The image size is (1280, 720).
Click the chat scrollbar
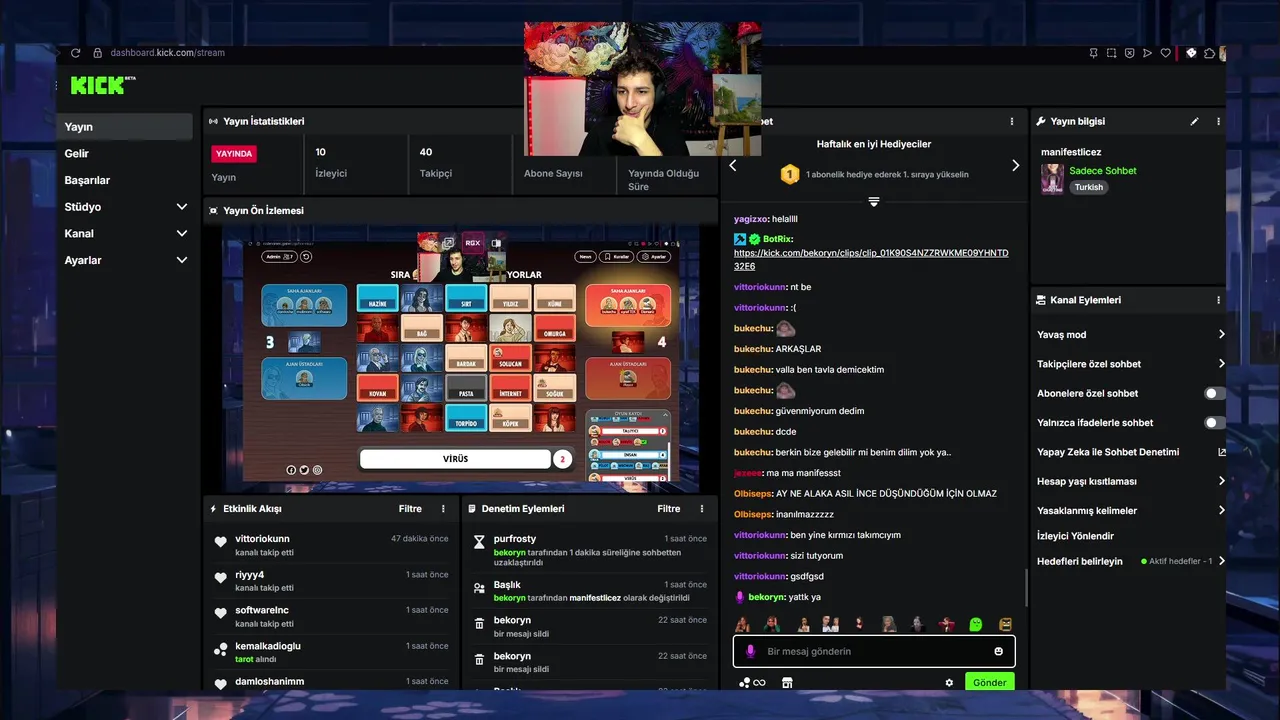point(1025,589)
